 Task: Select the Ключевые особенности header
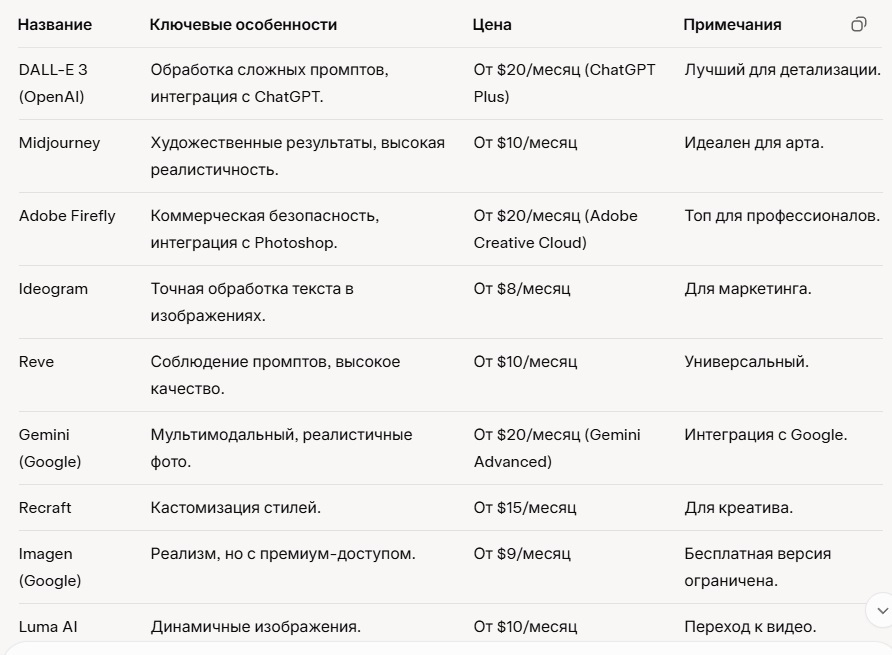(x=243, y=24)
